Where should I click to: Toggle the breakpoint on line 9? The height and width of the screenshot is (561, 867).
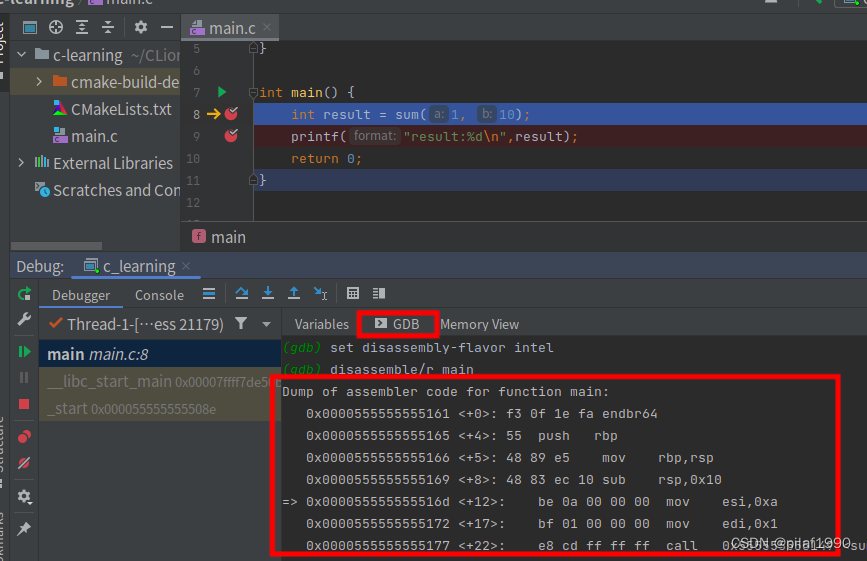(231, 136)
